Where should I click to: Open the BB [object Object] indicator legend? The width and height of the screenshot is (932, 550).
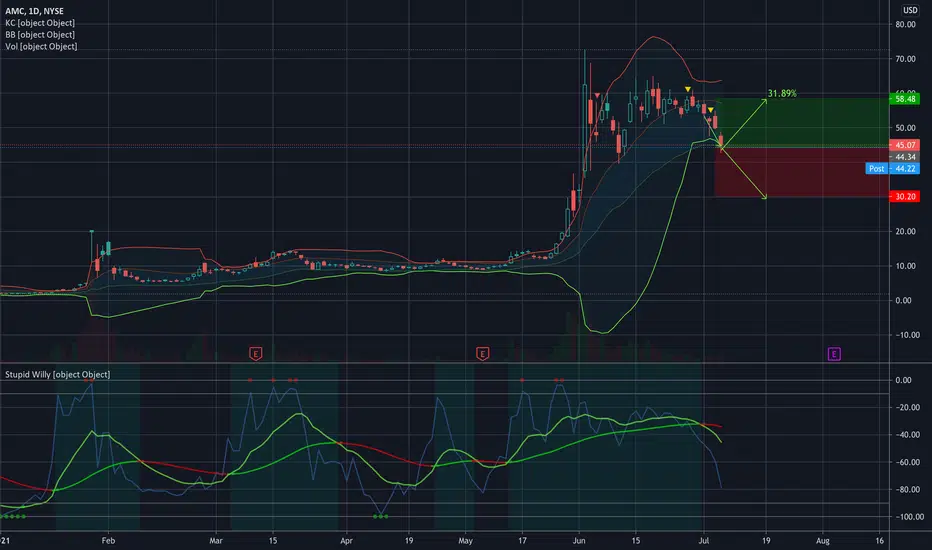40,34
